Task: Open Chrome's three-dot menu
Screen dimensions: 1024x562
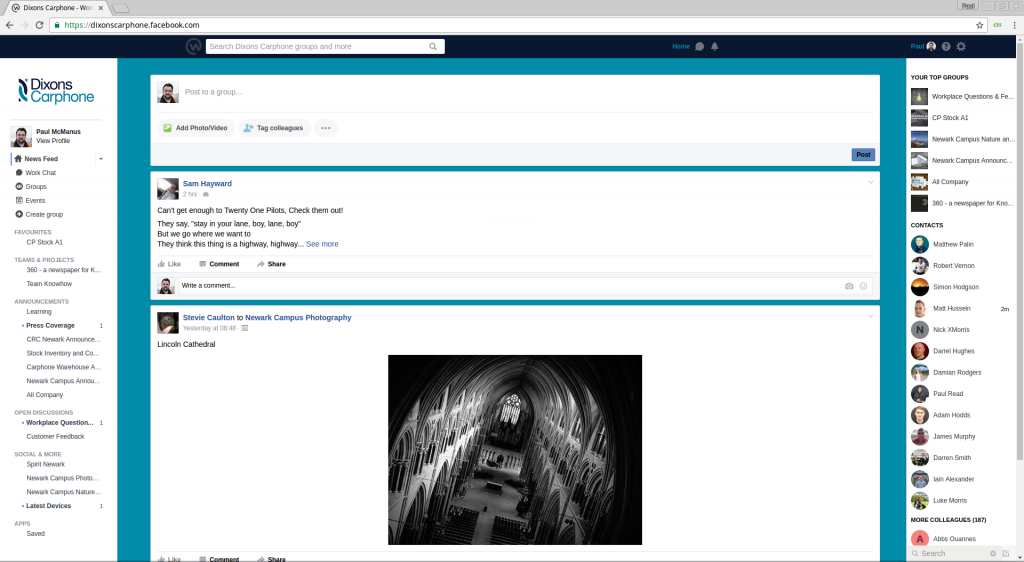Action: tap(1014, 25)
